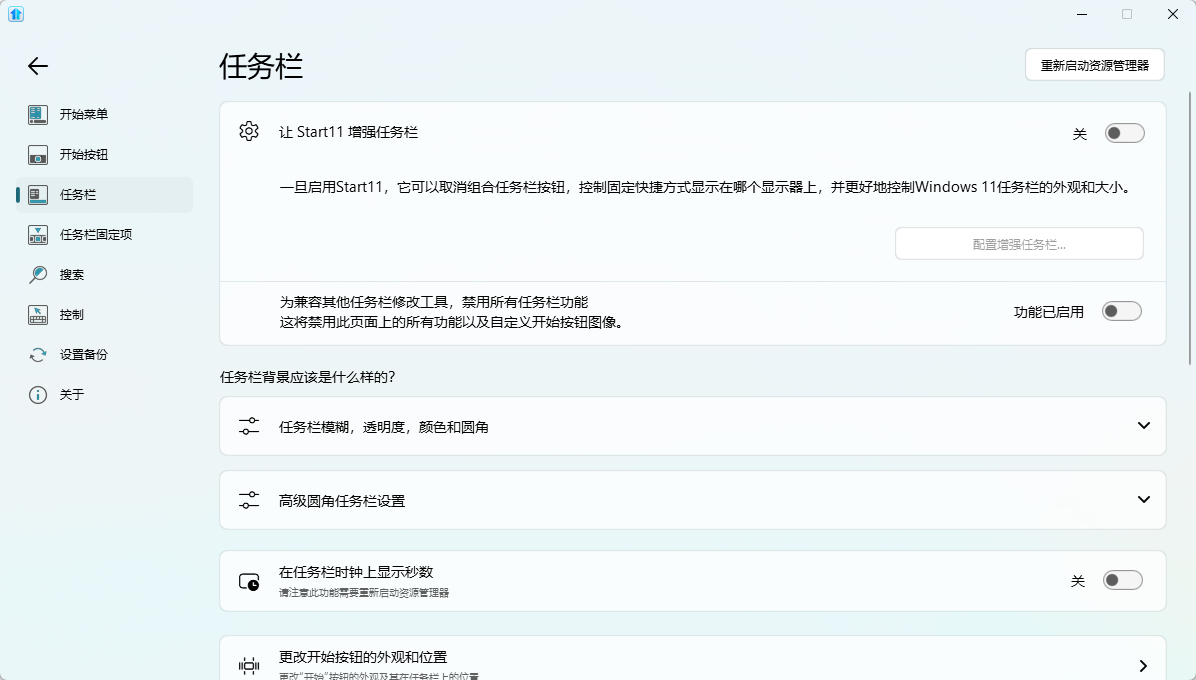The height and width of the screenshot is (680, 1196).
Task: Click the 配置增强任务栏... button
Action: pyautogui.click(x=1019, y=244)
